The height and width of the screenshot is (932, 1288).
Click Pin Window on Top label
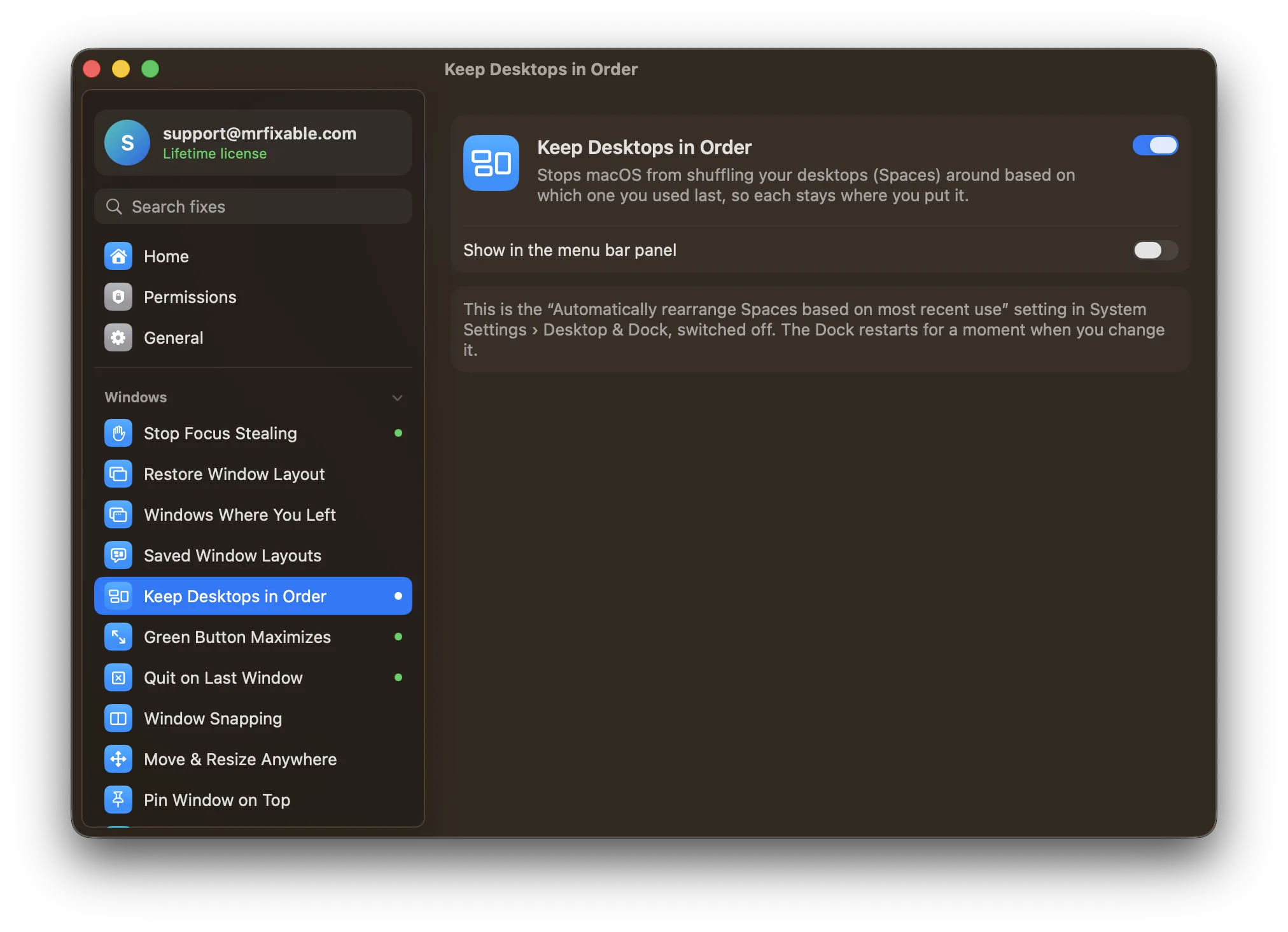[216, 800]
